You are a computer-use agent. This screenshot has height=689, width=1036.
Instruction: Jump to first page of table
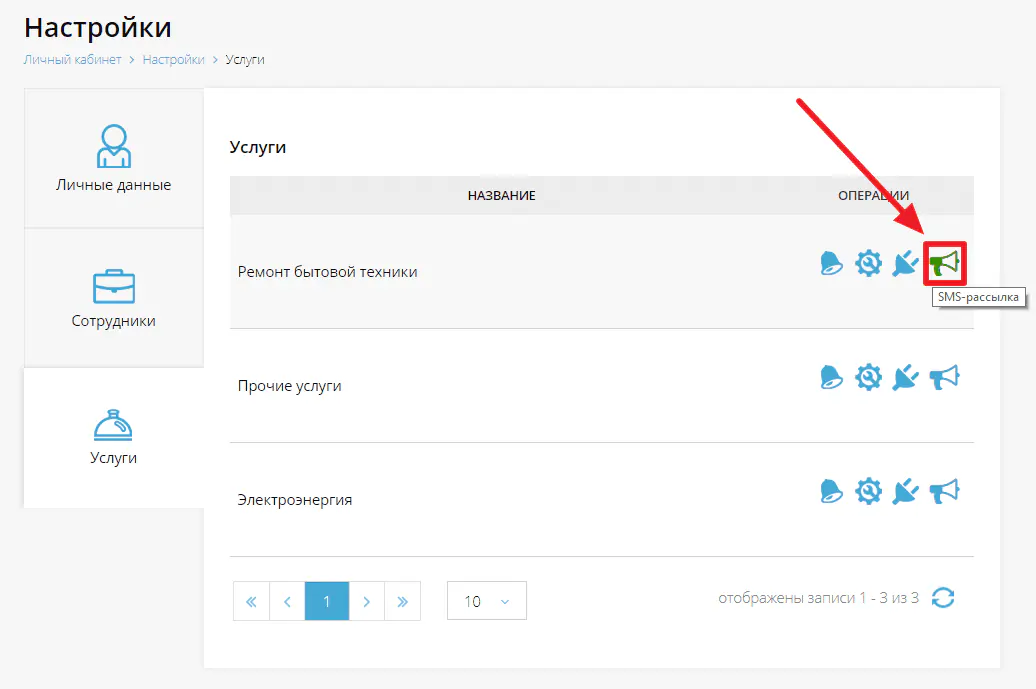point(251,601)
